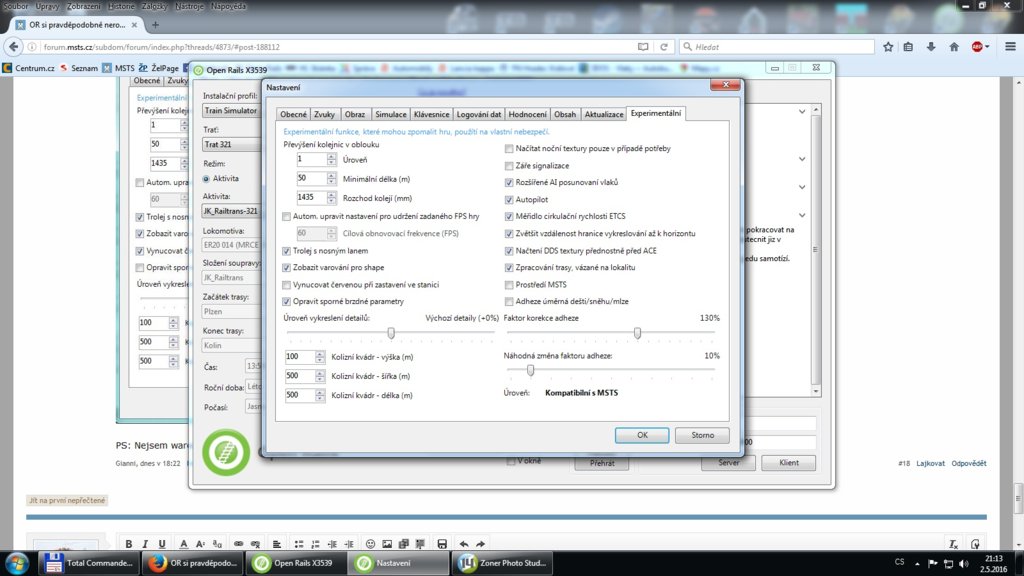This screenshot has width=1024, height=576.
Task: Open the Windows Start button
Action: (x=17, y=563)
